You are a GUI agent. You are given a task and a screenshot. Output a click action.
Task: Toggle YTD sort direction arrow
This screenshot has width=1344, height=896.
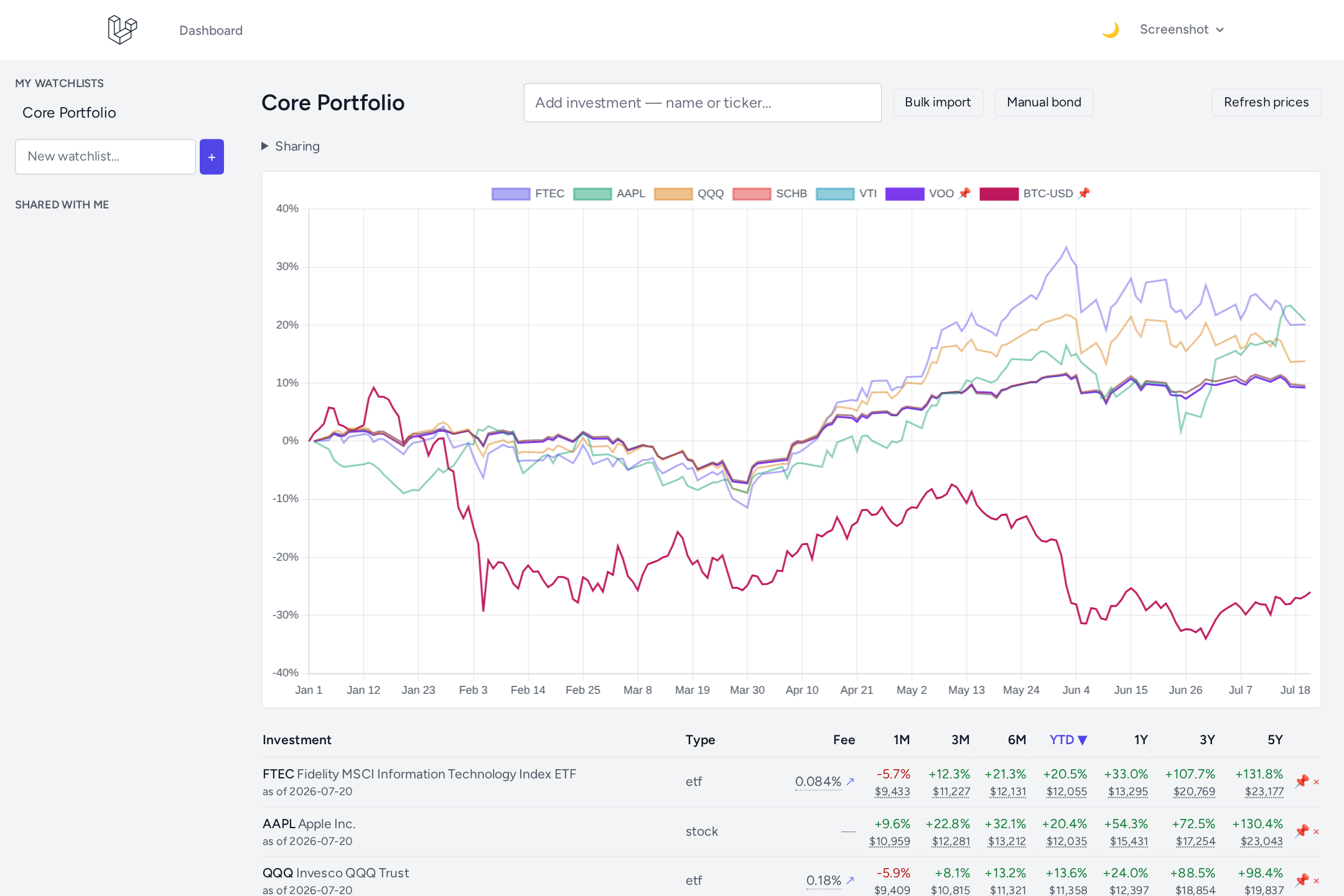[1082, 740]
